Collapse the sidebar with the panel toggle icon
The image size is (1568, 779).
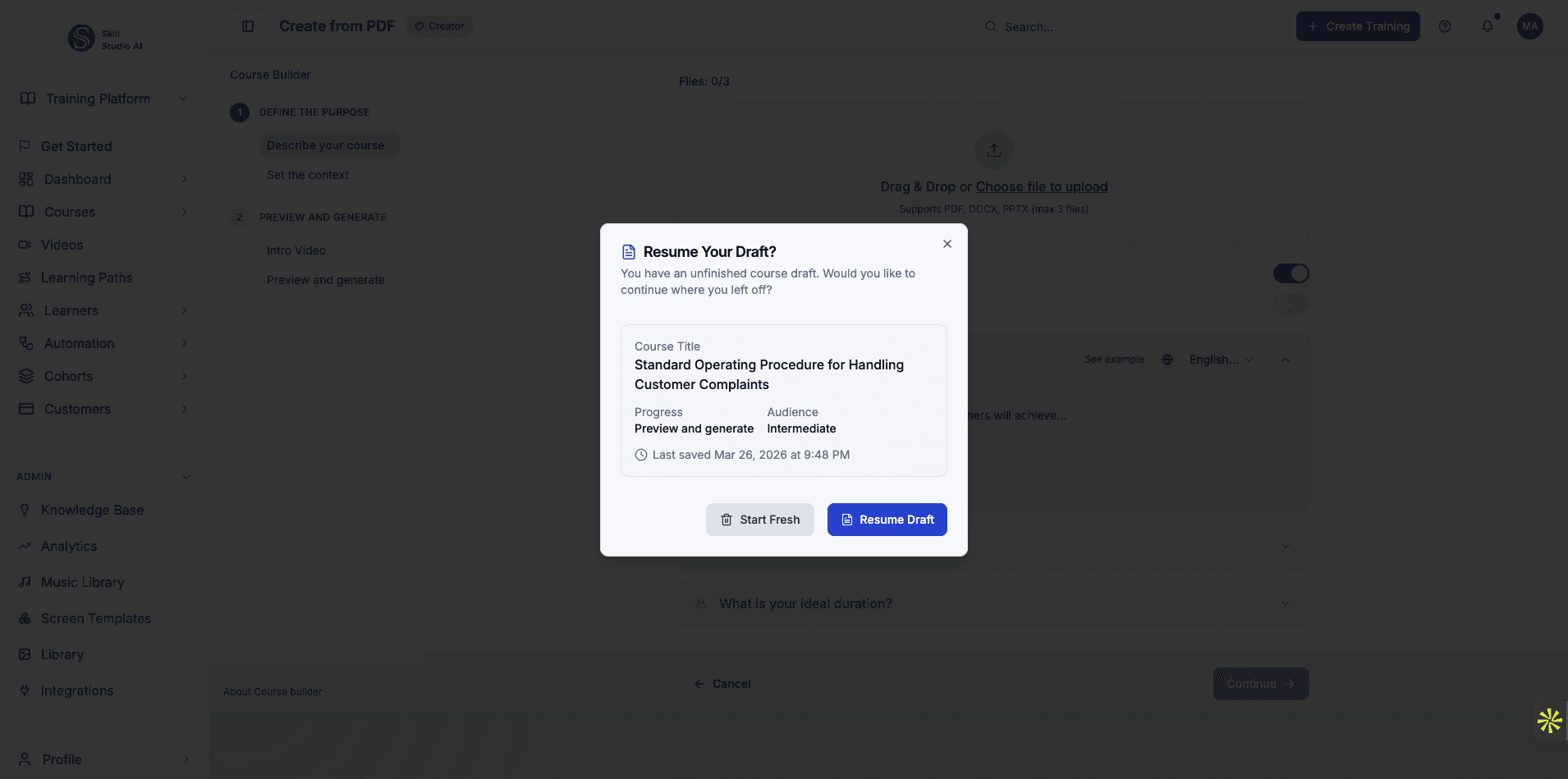pos(247,25)
